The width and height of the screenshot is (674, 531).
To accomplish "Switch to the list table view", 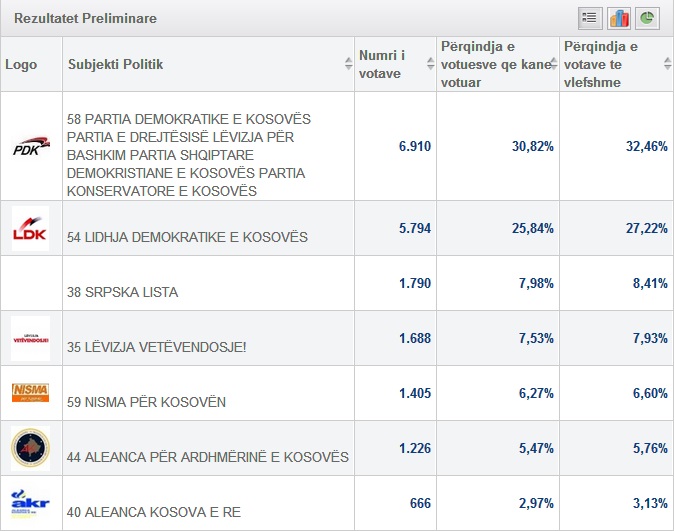I will click(589, 18).
